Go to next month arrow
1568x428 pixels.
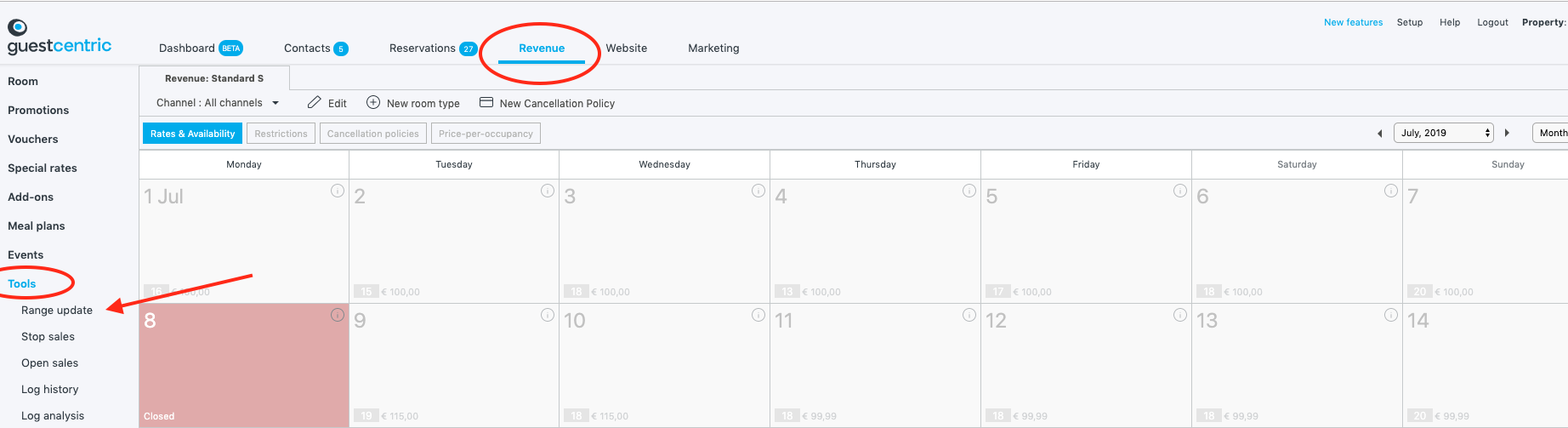[x=1507, y=133]
